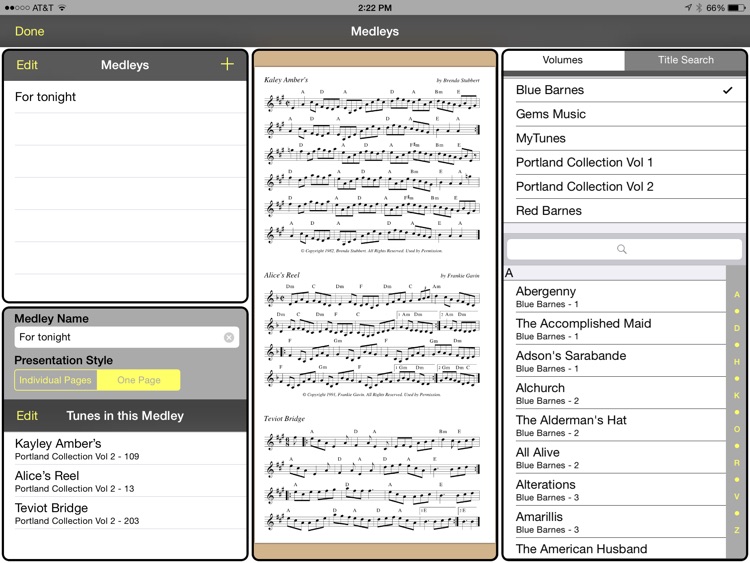Tap the Wi-Fi status icon
This screenshot has height=563, width=750.
click(x=62, y=8)
